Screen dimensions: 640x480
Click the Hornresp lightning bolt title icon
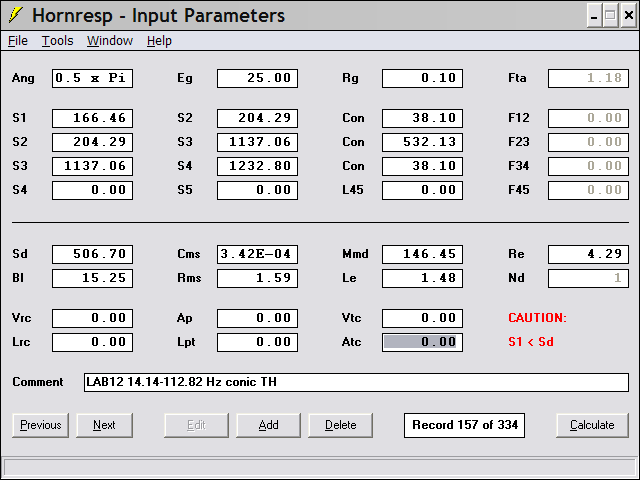click(15, 15)
